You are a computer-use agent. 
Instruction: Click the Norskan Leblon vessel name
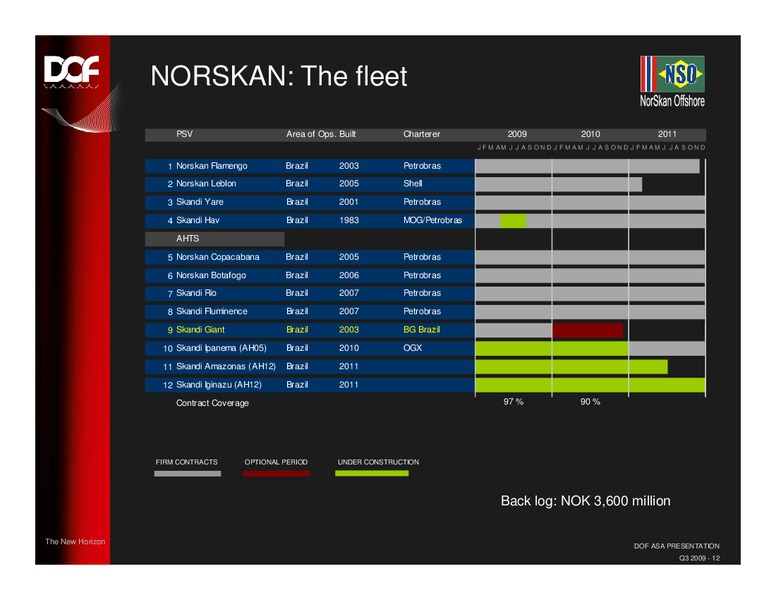[206, 184]
